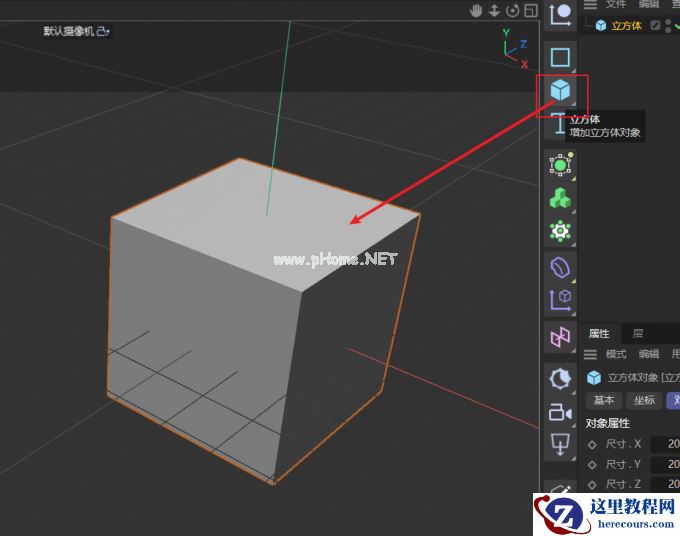Image resolution: width=680 pixels, height=536 pixels.
Task: Click the green gear Volume Builder icon
Action: 560,232
